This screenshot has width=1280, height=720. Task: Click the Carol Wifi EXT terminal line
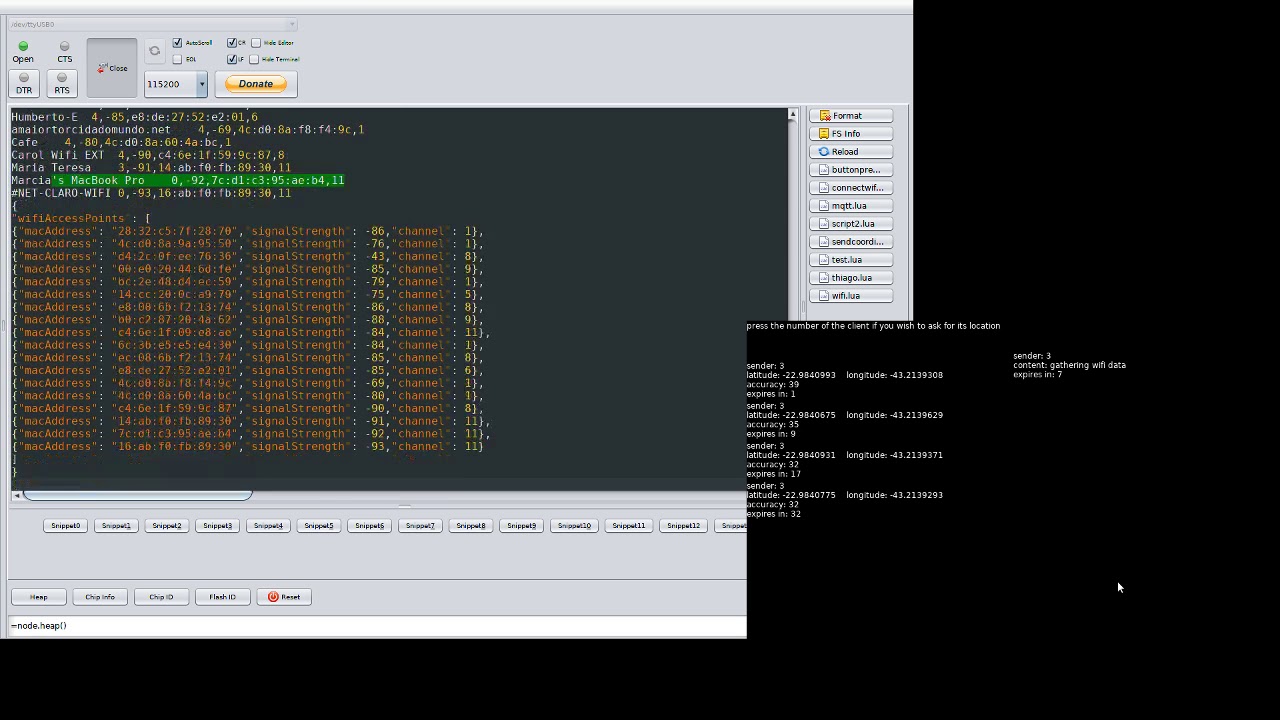(148, 155)
